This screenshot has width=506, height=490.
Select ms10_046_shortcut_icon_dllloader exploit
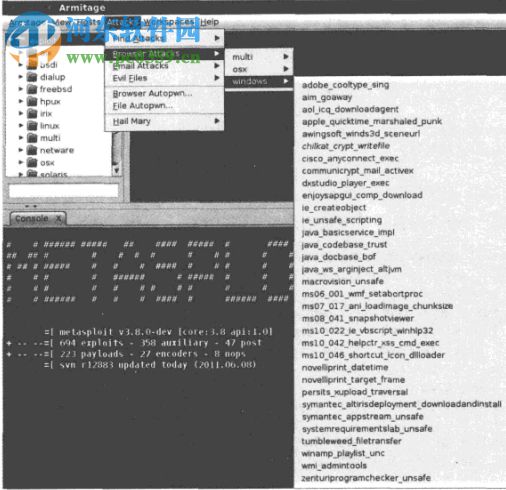[x=373, y=355]
